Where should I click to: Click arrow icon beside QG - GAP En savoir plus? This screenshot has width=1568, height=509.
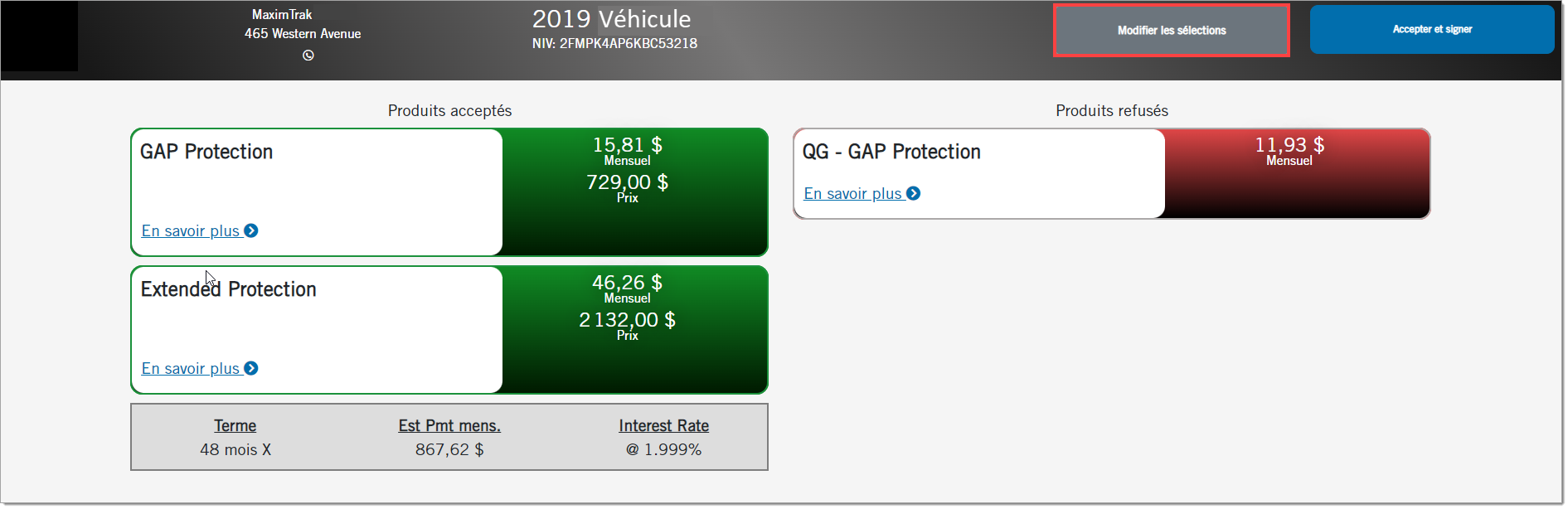coord(913,193)
